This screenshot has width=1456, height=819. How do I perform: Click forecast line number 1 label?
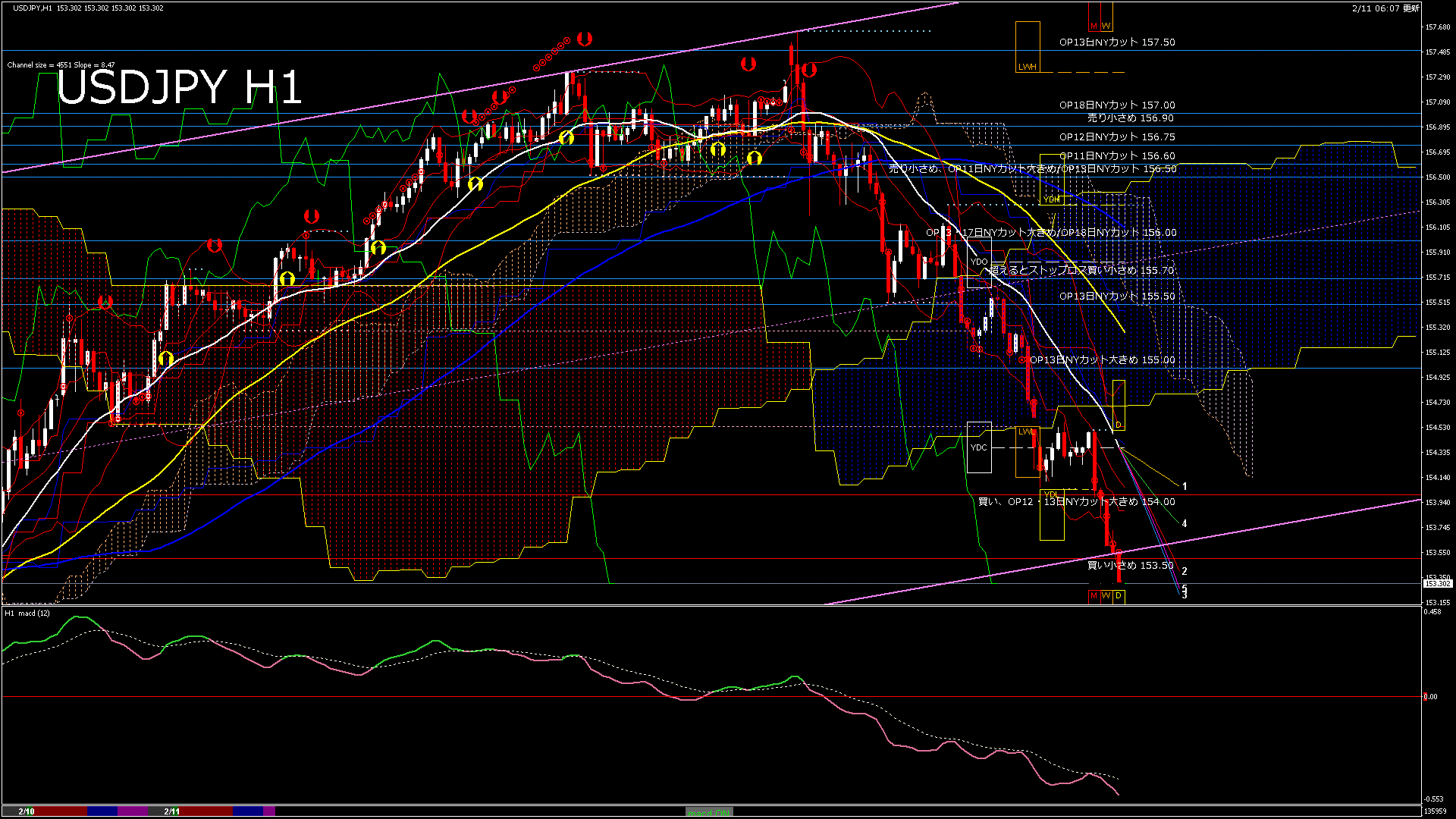tap(1185, 487)
